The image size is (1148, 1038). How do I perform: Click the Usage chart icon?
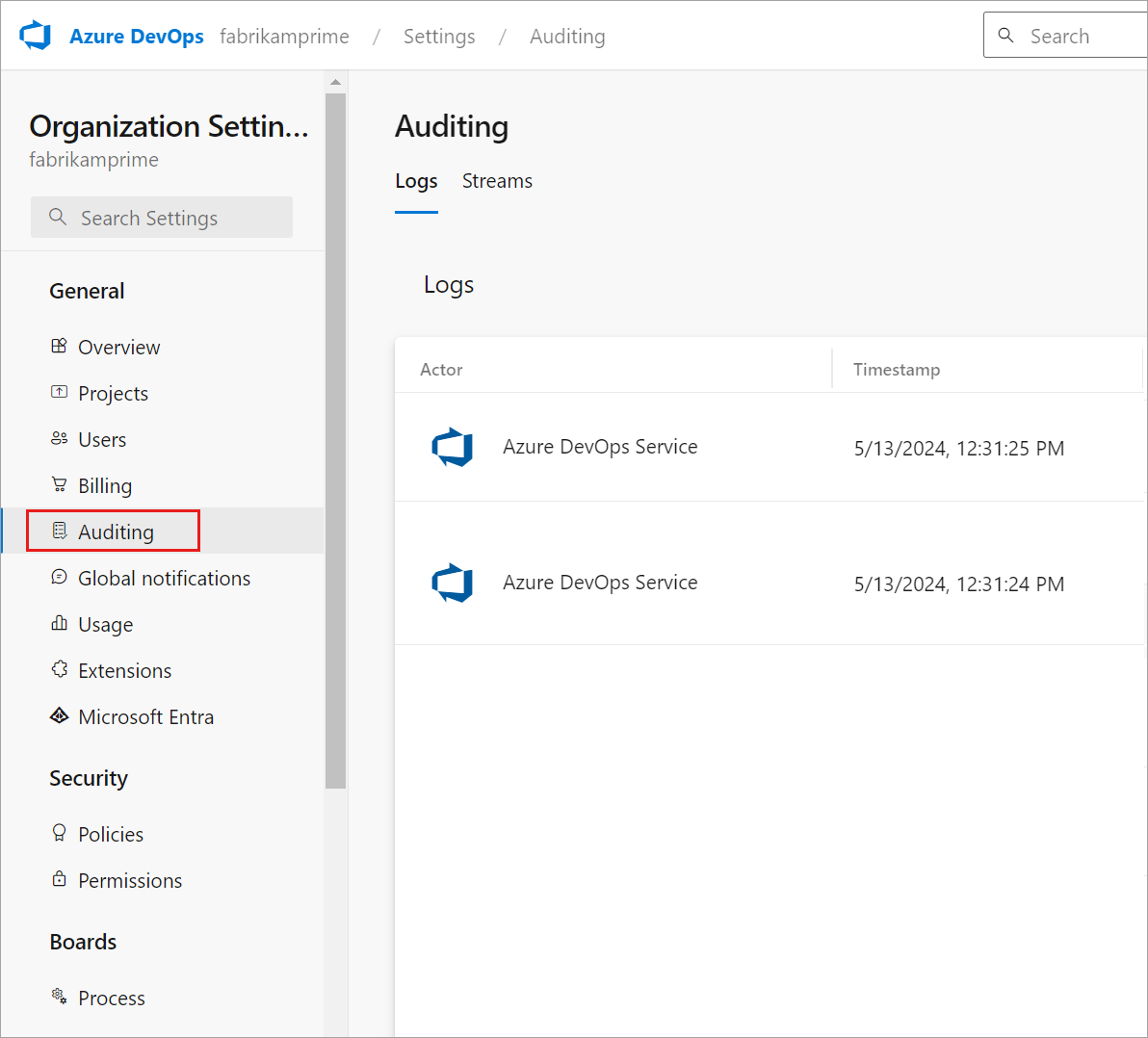point(59,624)
